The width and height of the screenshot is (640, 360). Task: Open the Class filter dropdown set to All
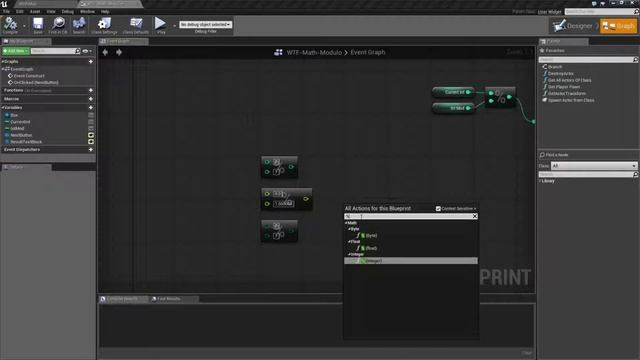pyautogui.click(x=593, y=166)
